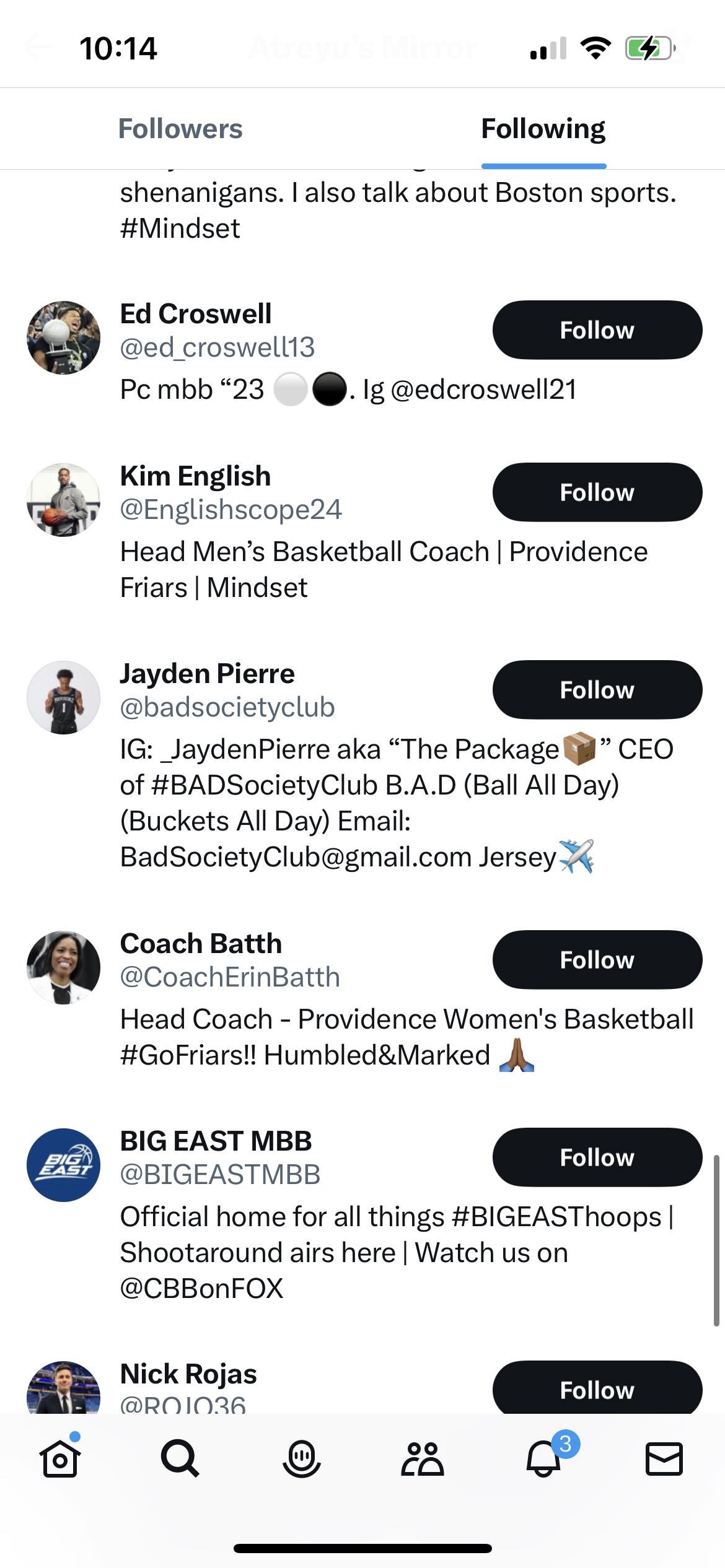Click the vertical scrollbar indicator
725x1568 pixels.
(x=716, y=1240)
